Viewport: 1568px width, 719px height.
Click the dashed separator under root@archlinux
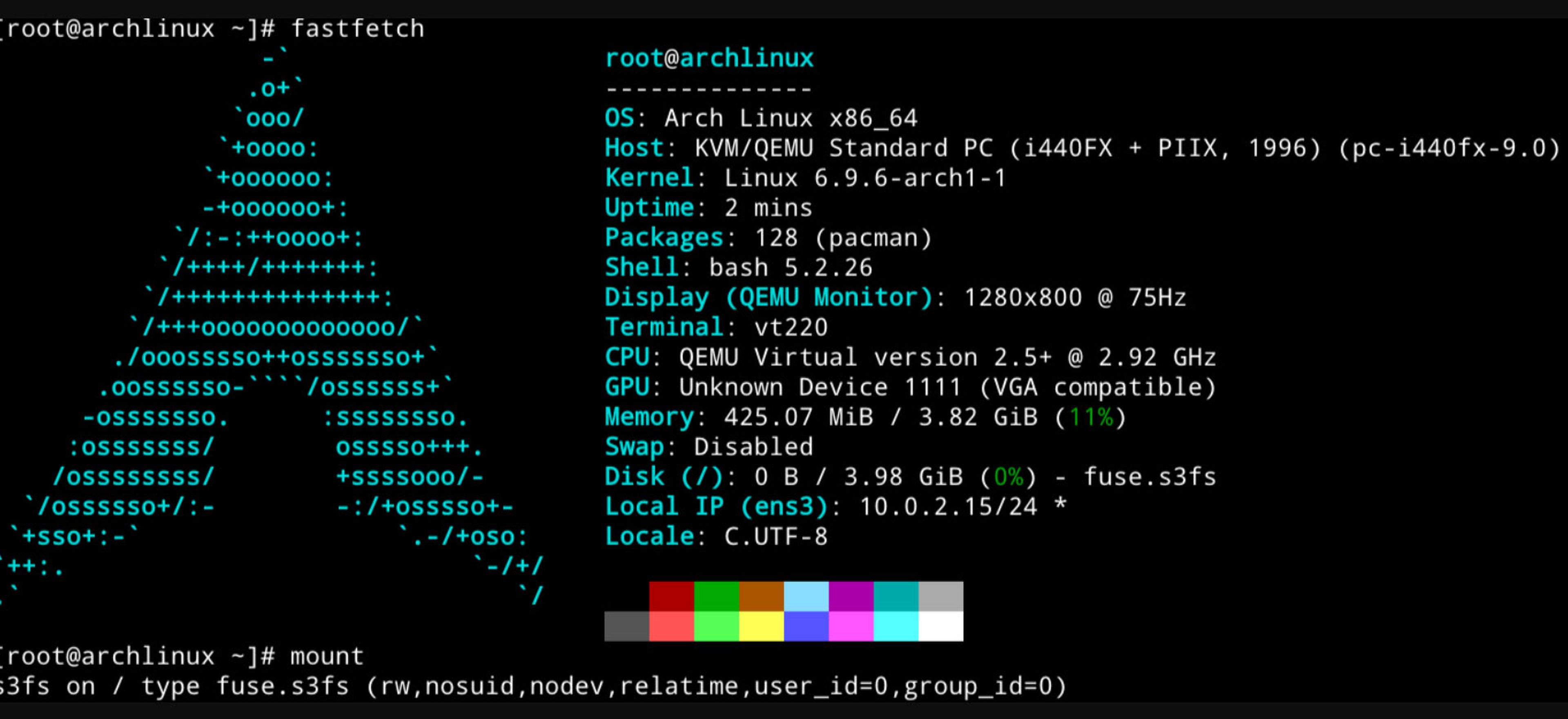point(709,89)
